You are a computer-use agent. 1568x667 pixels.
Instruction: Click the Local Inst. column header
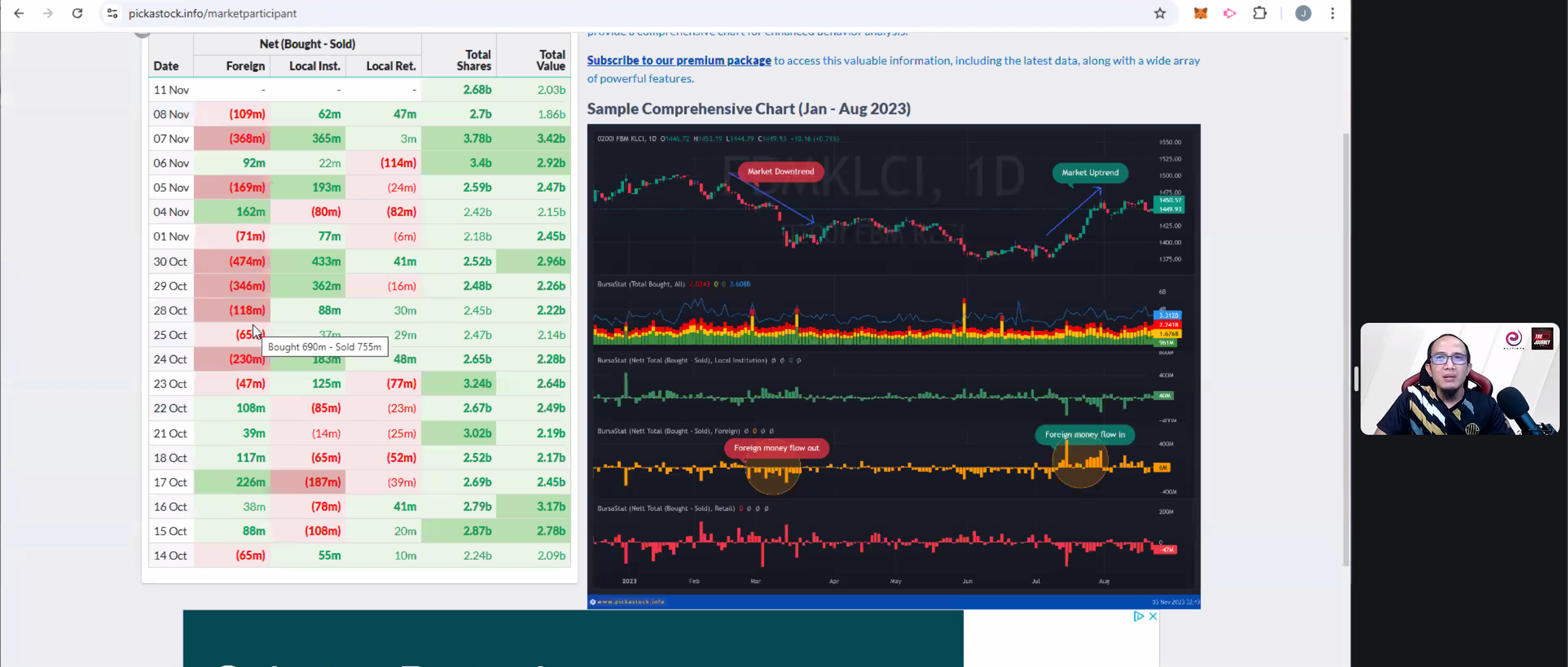pyautogui.click(x=314, y=66)
